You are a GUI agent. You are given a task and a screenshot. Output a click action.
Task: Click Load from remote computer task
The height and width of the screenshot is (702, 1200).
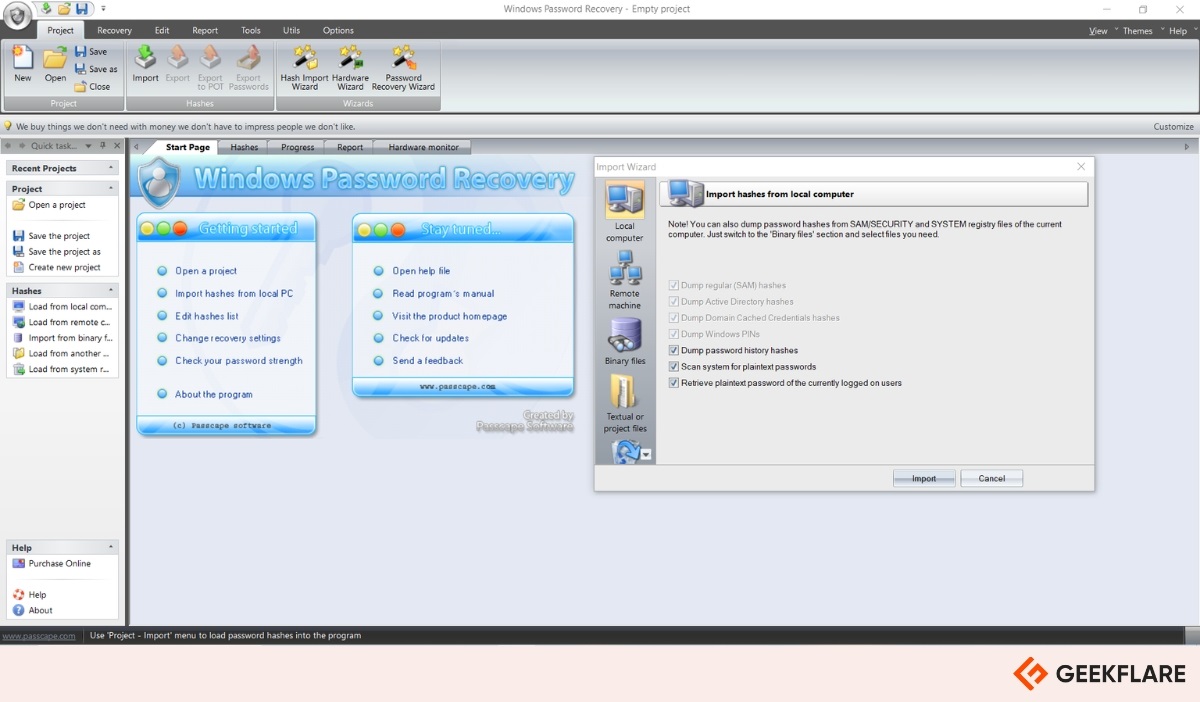tap(62, 322)
